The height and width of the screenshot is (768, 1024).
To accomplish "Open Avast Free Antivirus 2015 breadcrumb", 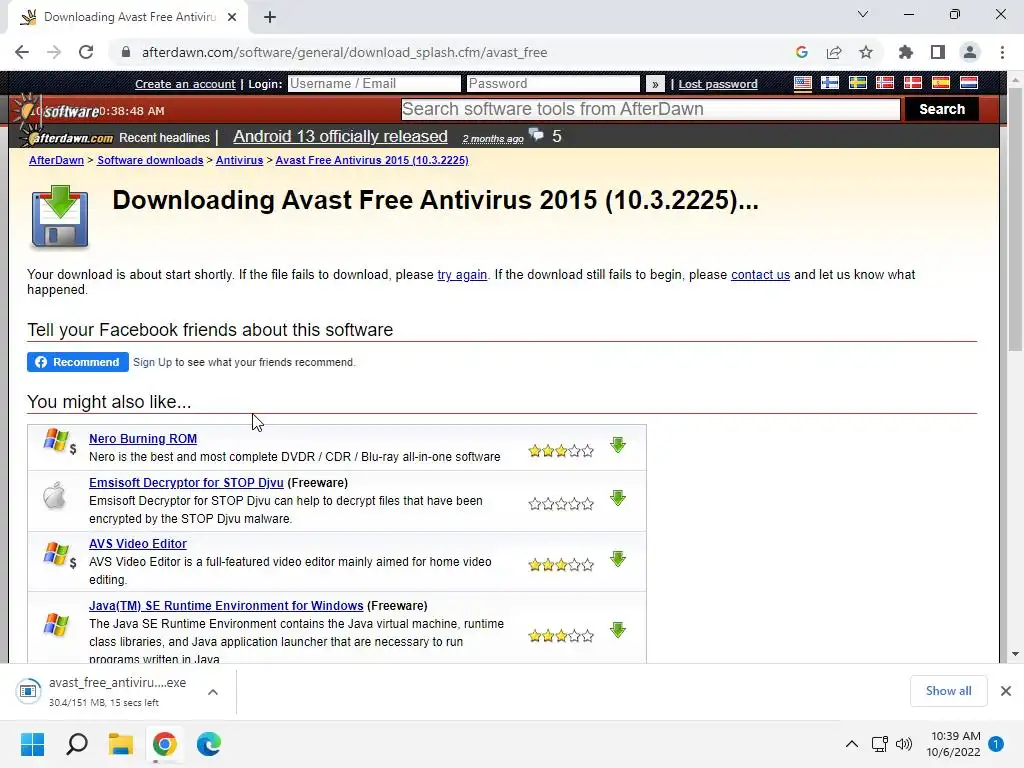I will pos(372,160).
